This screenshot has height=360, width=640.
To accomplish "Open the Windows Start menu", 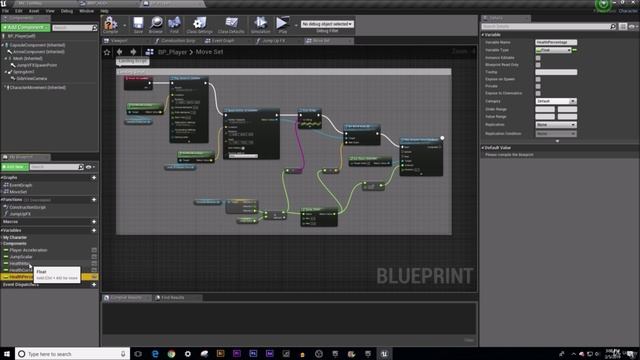I will [x=7, y=354].
